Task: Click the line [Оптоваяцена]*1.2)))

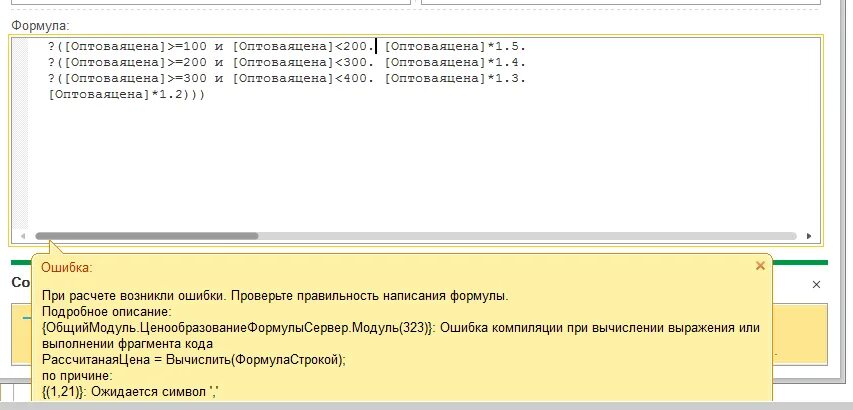Action: 126,95
